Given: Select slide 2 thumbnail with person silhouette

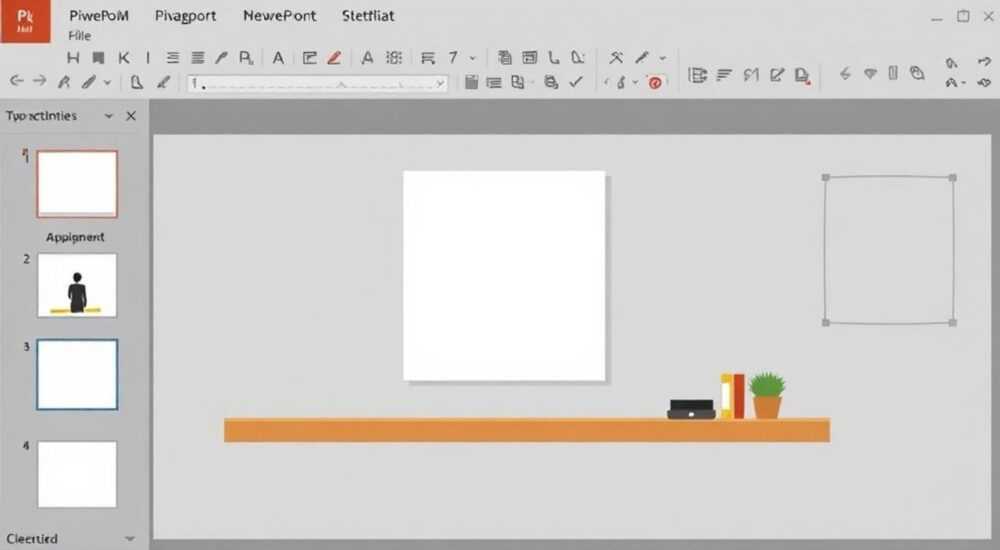Looking at the screenshot, I should coord(77,285).
